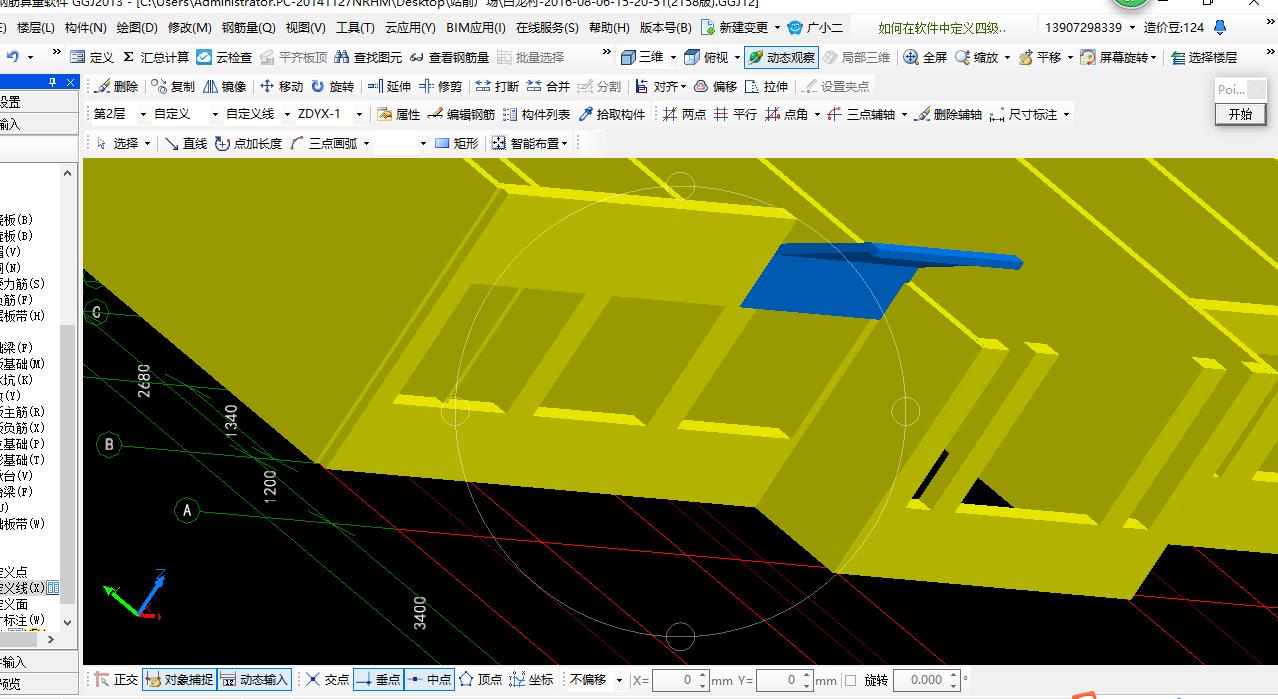Viewport: 1278px width, 699px height.
Task: Open the 构件列表 component list
Action: (536, 114)
